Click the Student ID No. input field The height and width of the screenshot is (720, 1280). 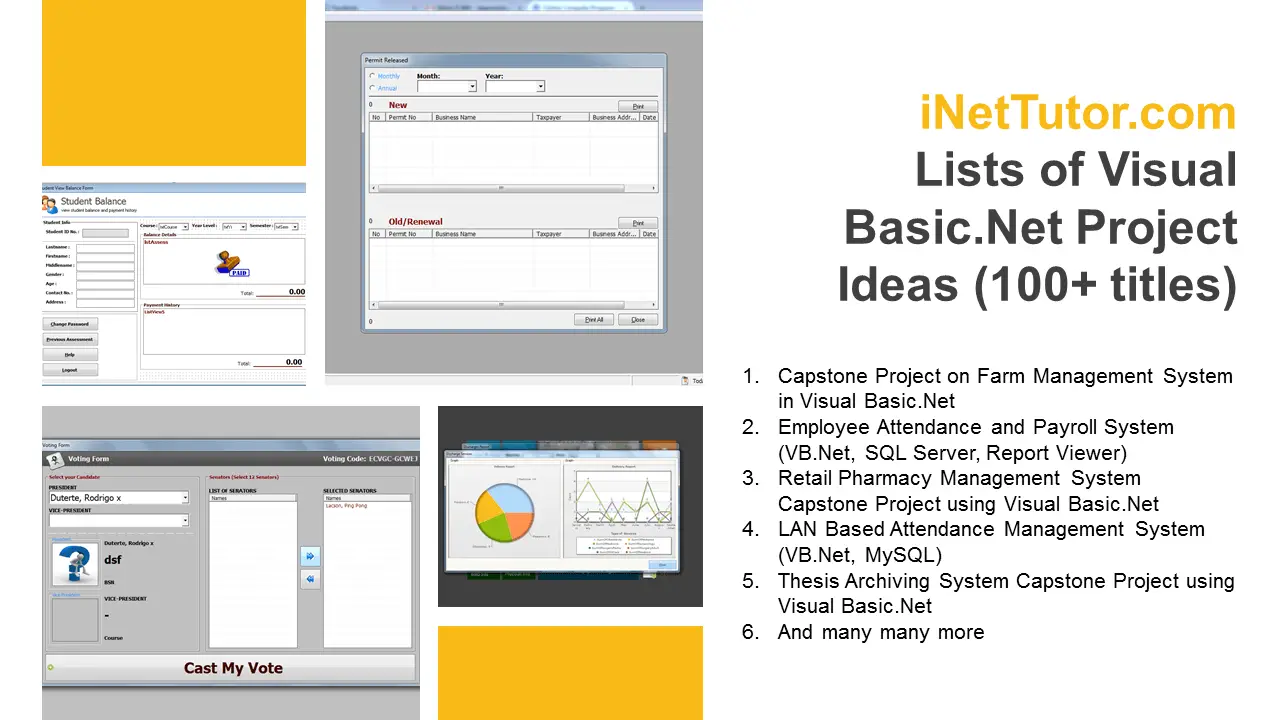(105, 233)
